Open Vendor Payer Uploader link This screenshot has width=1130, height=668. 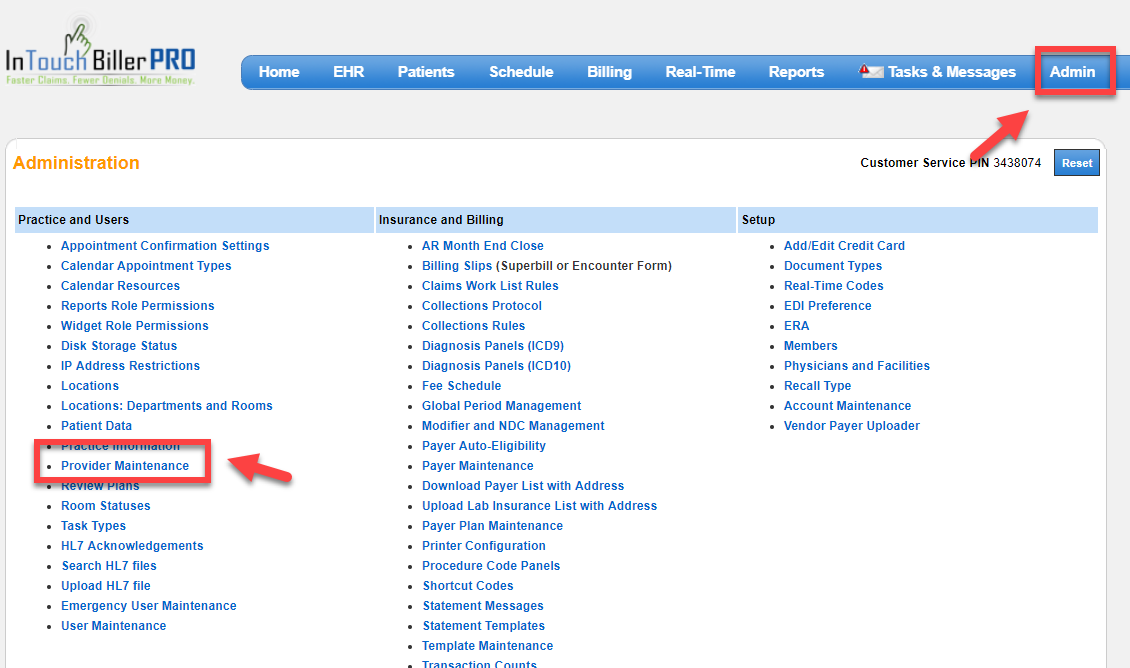tap(851, 426)
